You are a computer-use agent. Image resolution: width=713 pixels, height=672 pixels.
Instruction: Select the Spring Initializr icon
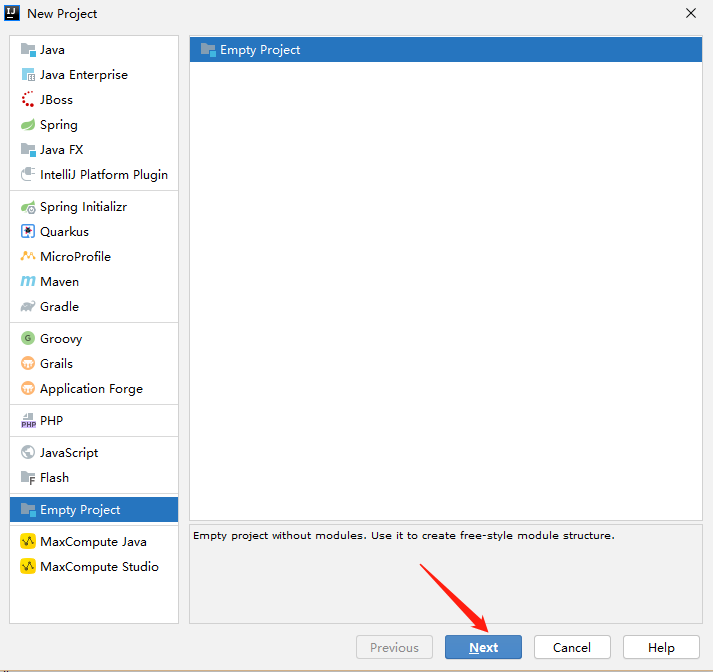(x=28, y=207)
